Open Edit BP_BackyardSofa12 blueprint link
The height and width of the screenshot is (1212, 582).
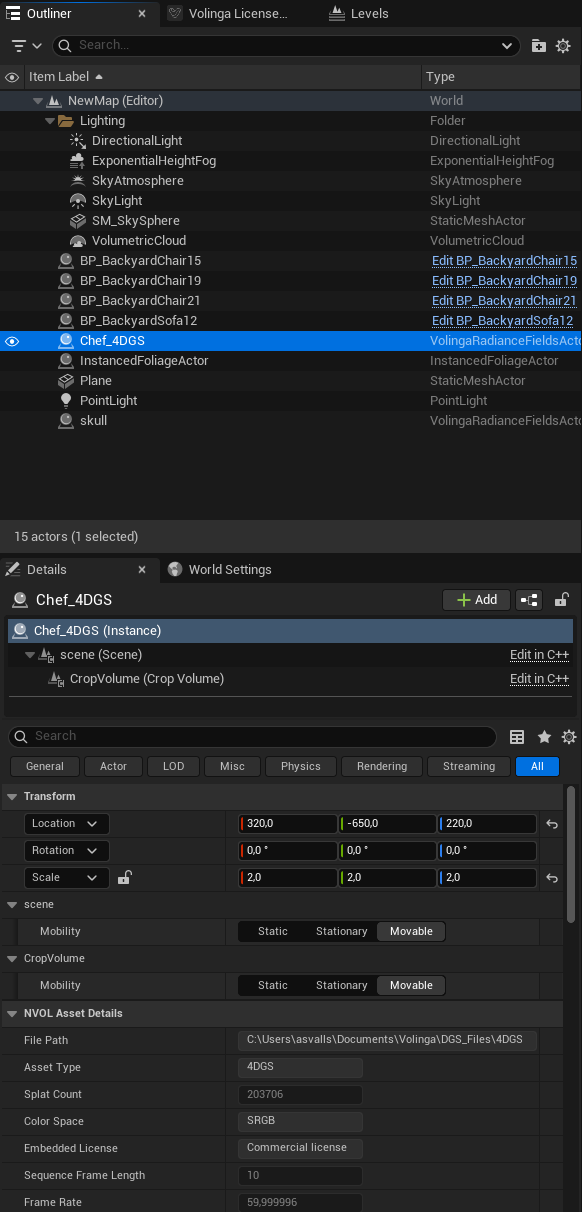[502, 321]
